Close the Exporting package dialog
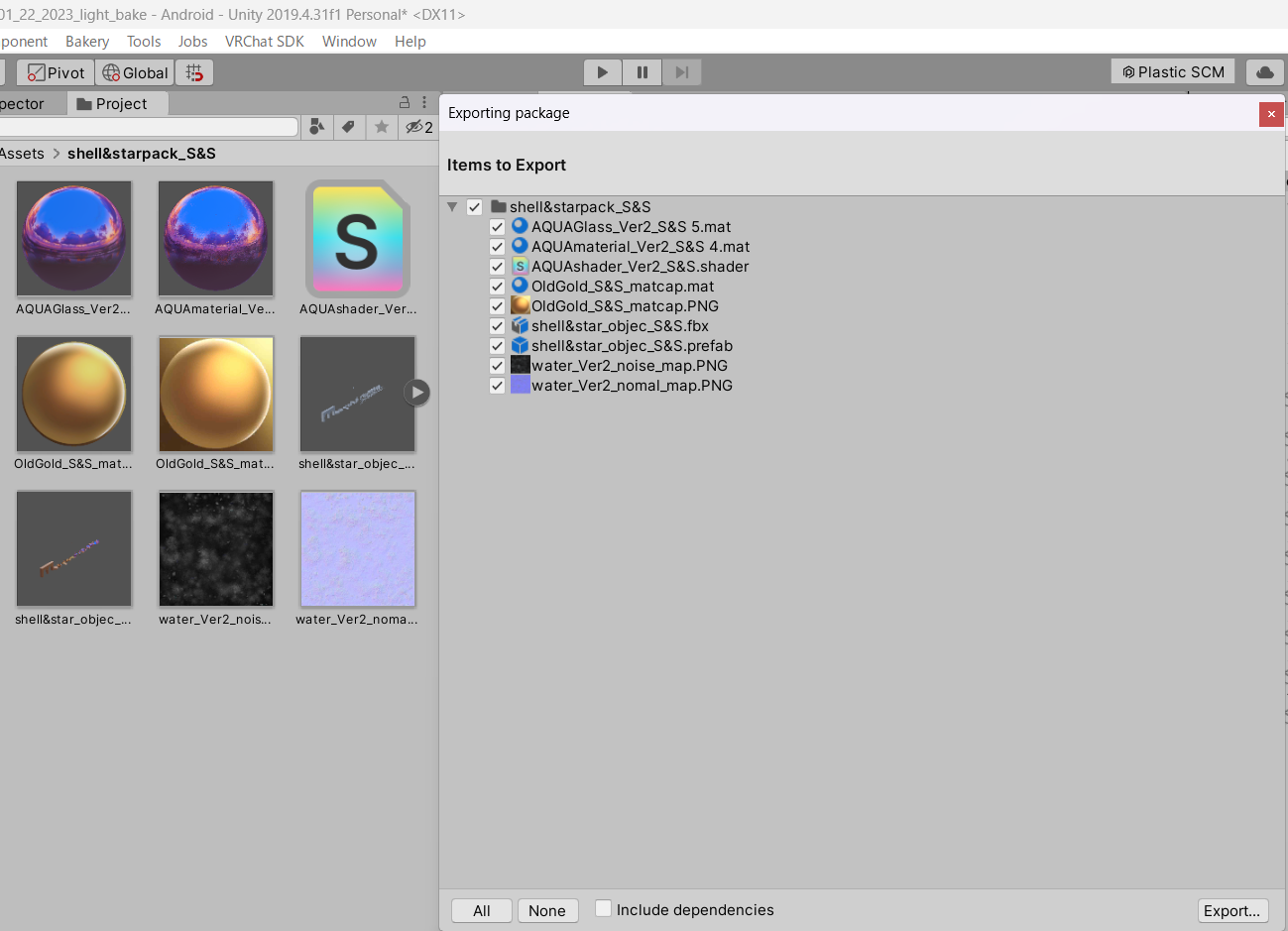 pyautogui.click(x=1271, y=114)
